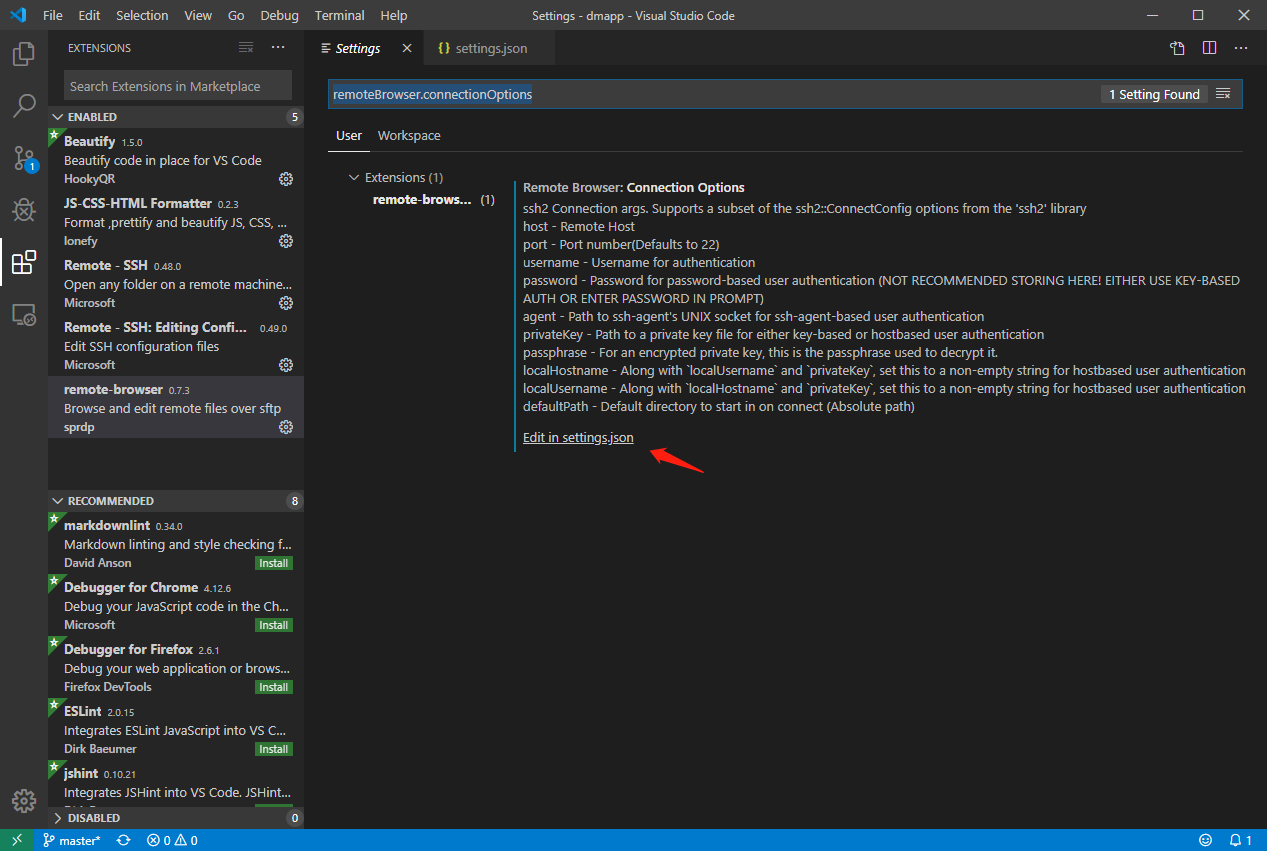Open the Terminal menu
The width and height of the screenshot is (1267, 851).
coord(339,16)
